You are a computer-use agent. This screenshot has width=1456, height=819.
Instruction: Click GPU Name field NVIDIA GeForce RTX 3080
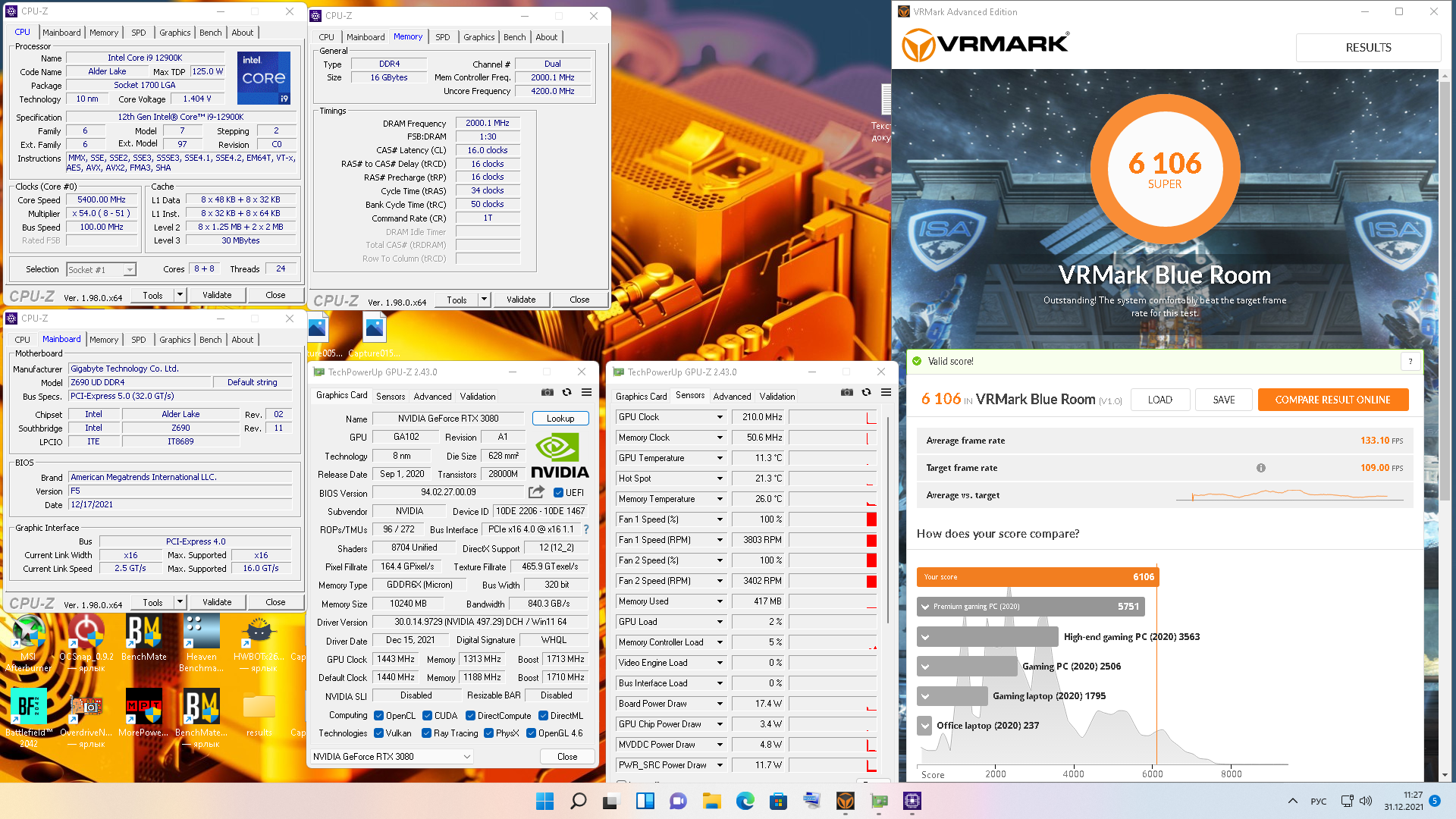[448, 419]
